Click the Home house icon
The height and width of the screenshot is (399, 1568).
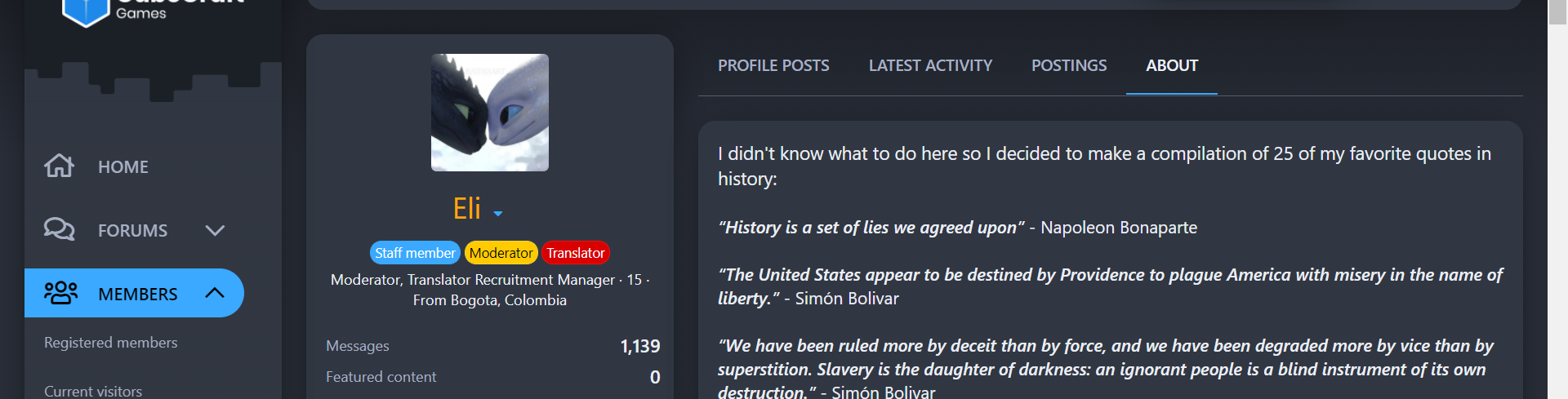point(59,166)
